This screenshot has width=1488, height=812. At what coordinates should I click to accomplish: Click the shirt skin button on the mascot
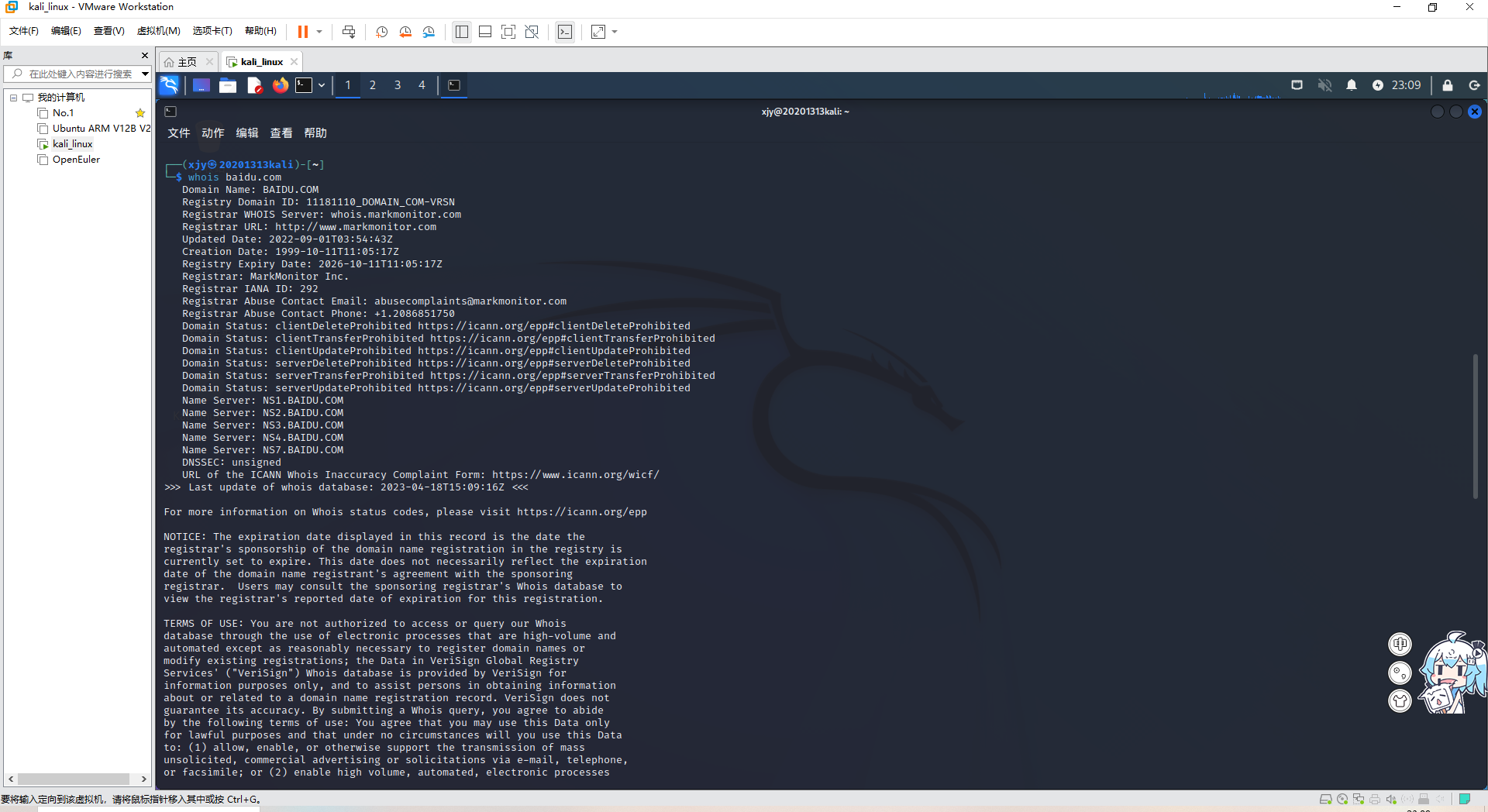pos(1400,701)
